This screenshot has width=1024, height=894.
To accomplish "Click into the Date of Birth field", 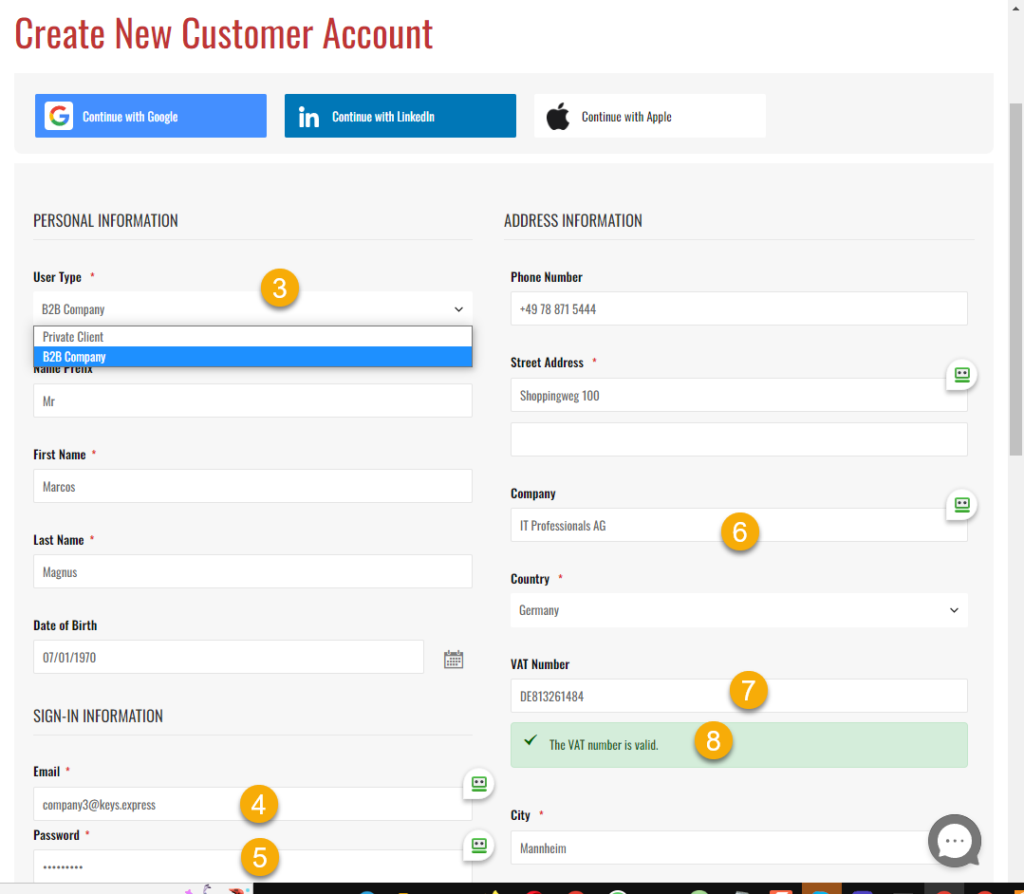I will pyautogui.click(x=228, y=658).
